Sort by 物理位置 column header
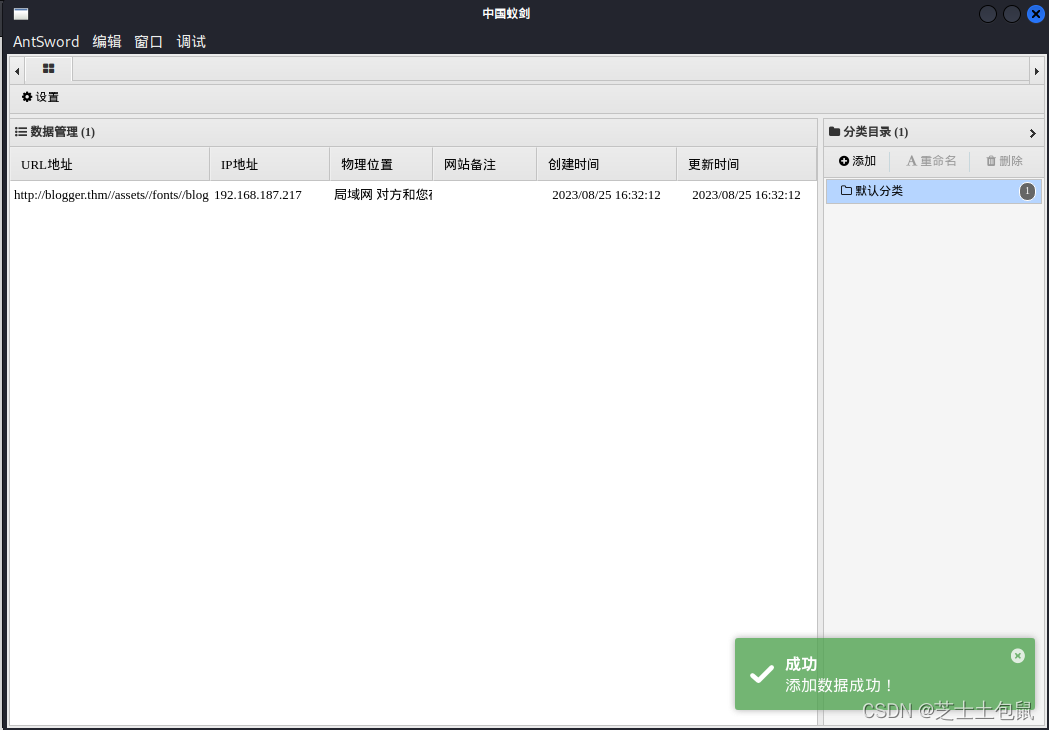 [381, 164]
